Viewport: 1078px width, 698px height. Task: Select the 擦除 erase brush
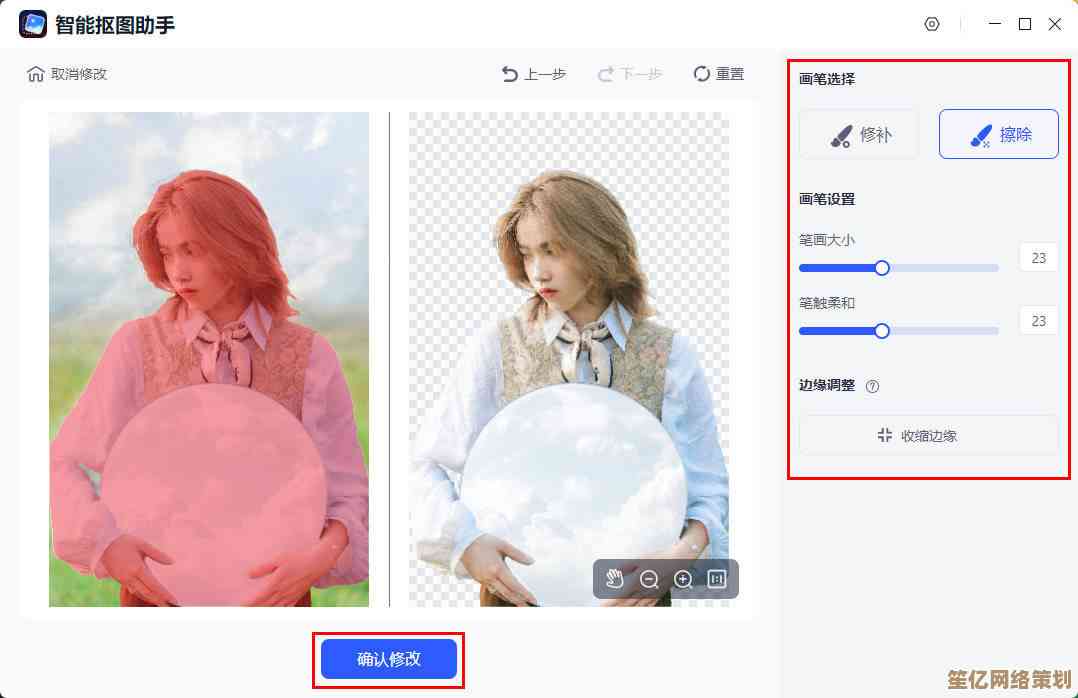(998, 134)
